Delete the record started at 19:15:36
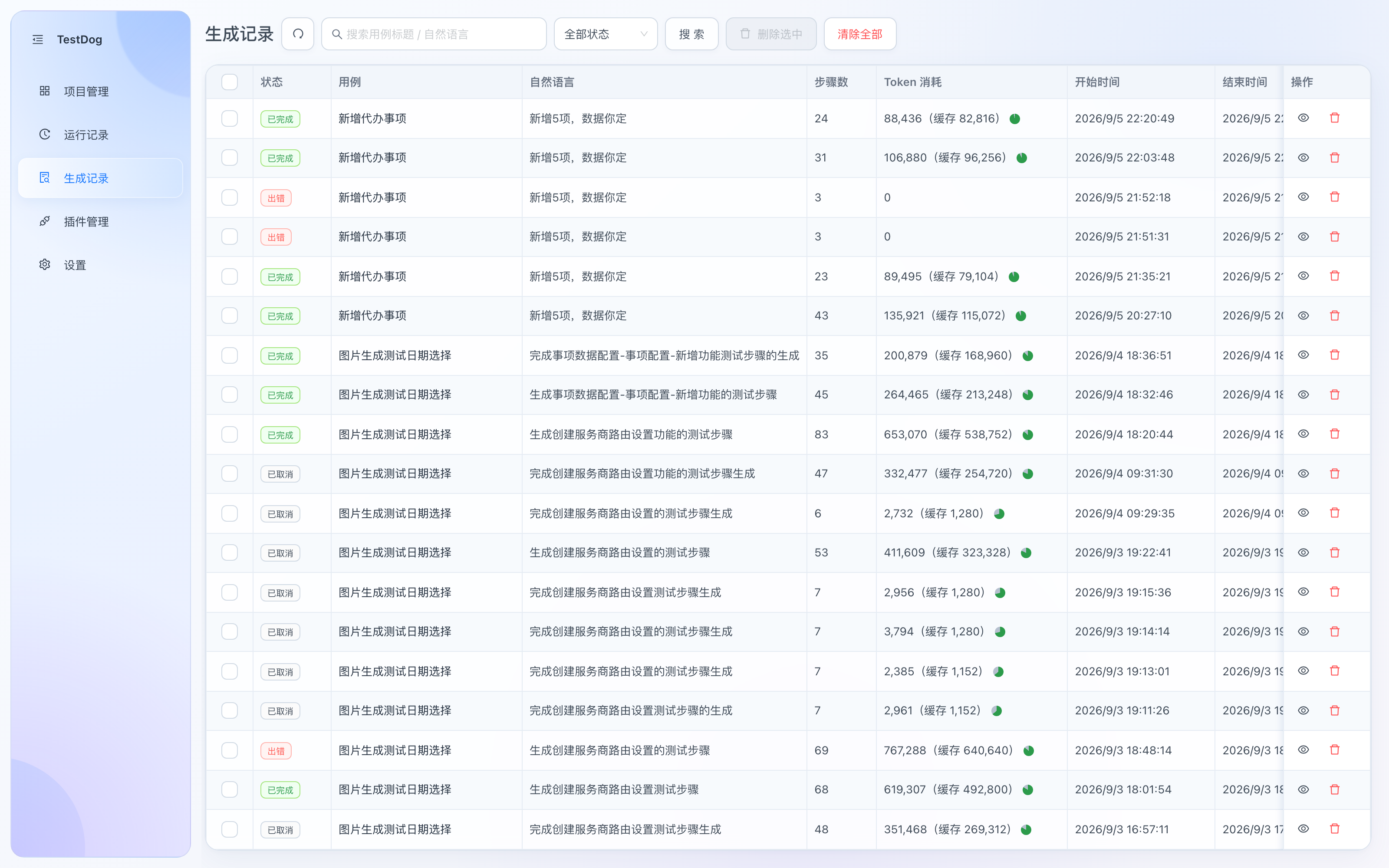Viewport: 1389px width, 868px height. [1334, 592]
